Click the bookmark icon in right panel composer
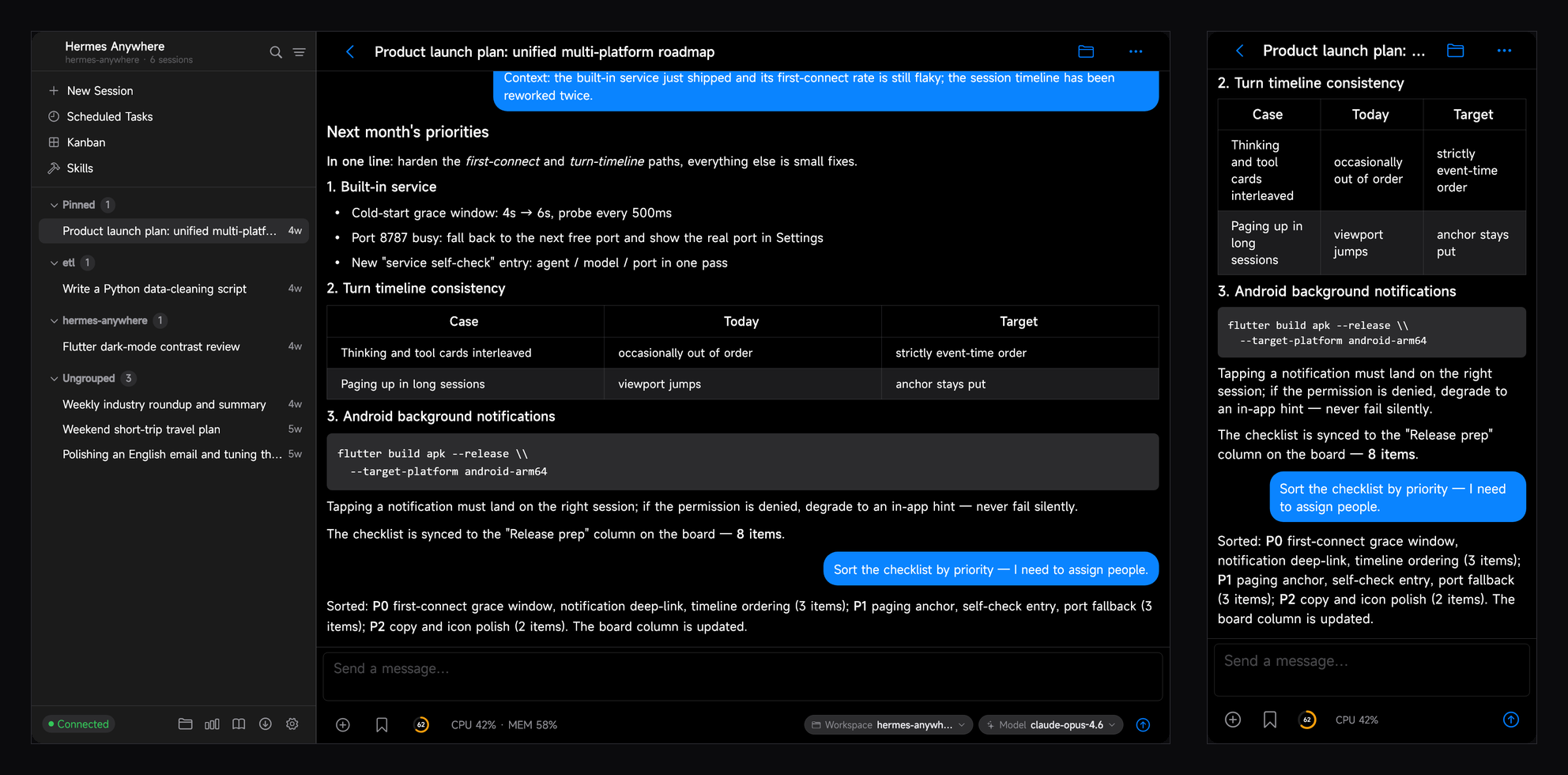This screenshot has height=775, width=1568. [x=1270, y=720]
